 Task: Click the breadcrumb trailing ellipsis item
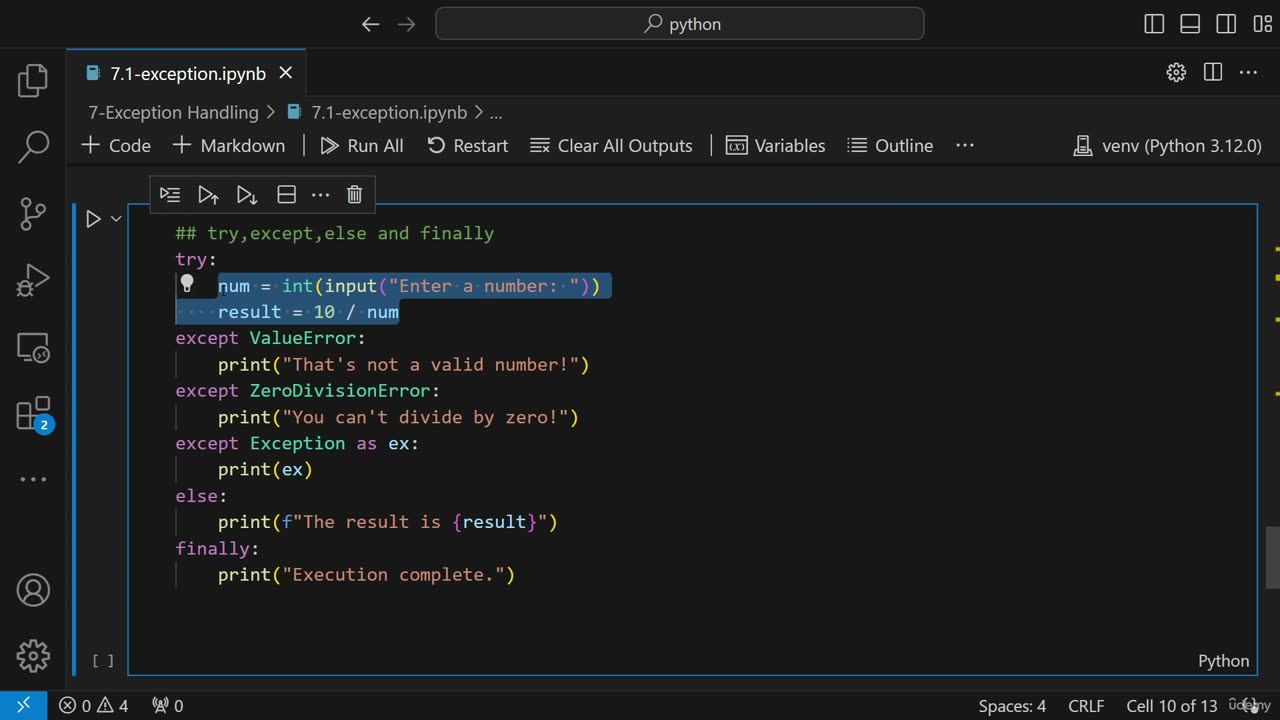496,113
